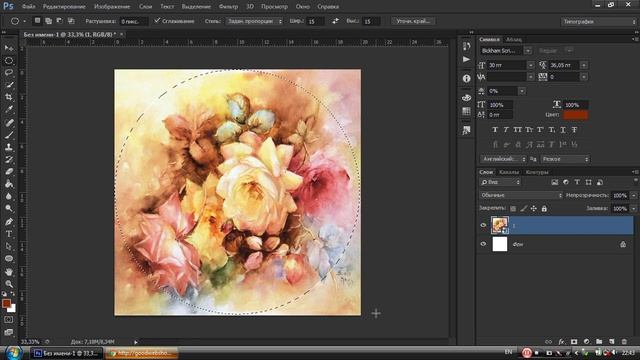The width and height of the screenshot is (640, 360).
Task: Open the History panel icon
Action: pyautogui.click(x=467, y=46)
